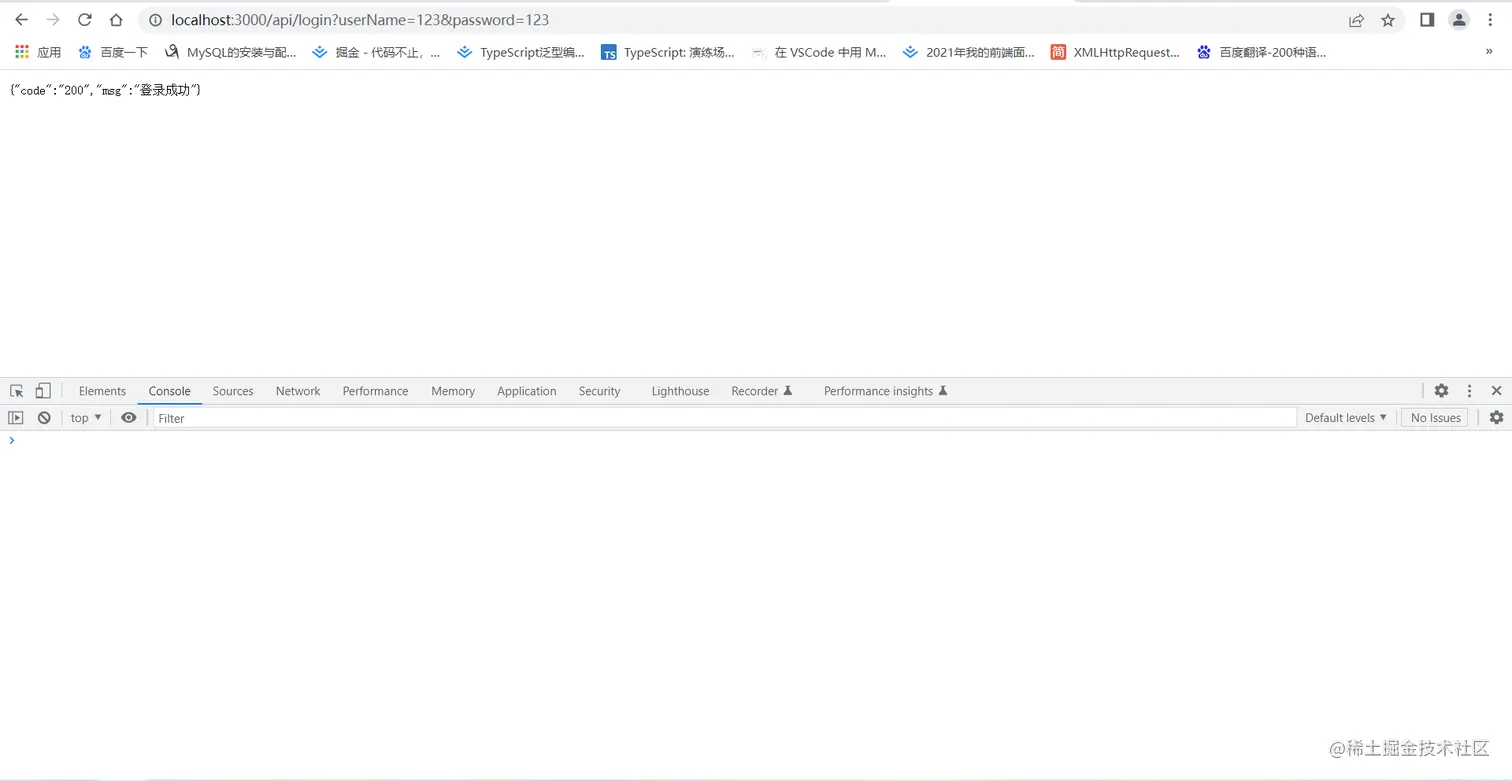Go back to the previous page
This screenshot has width=1512, height=781.
coord(21,20)
